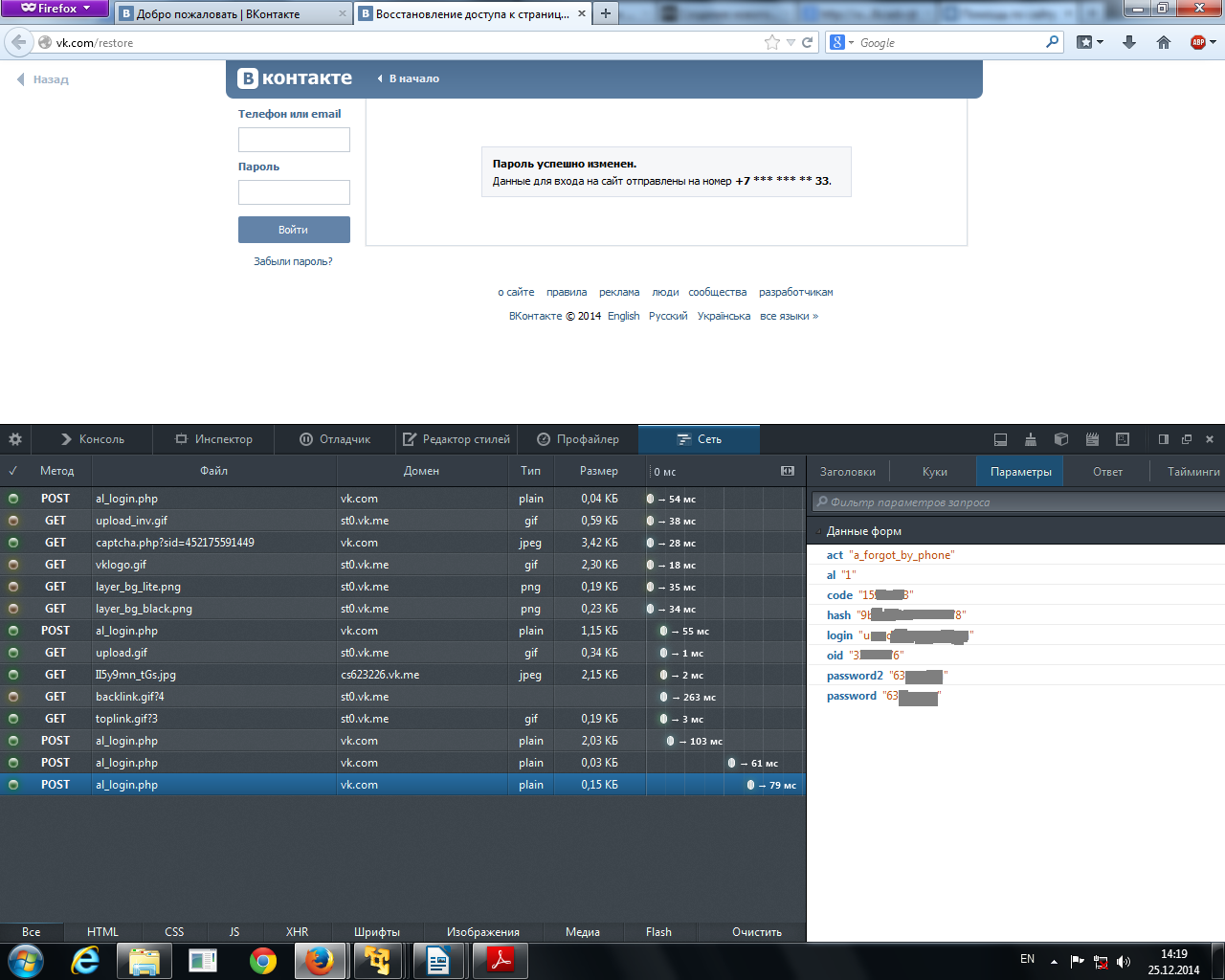Open the Редактор стилей tab
The image size is (1225, 980).
pyautogui.click(x=457, y=439)
